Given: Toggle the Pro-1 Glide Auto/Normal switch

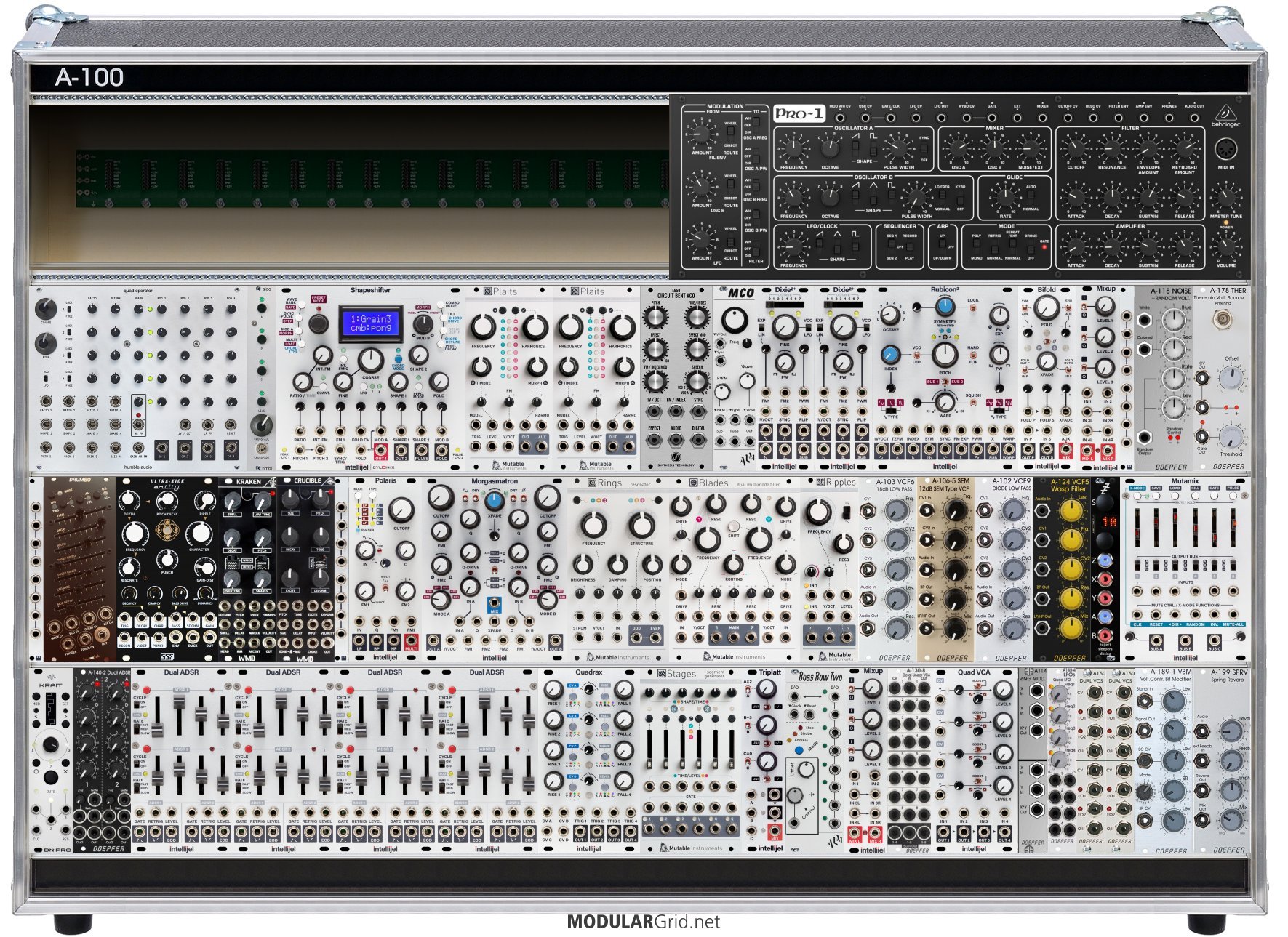Looking at the screenshot, I should pyautogui.click(x=1031, y=198).
